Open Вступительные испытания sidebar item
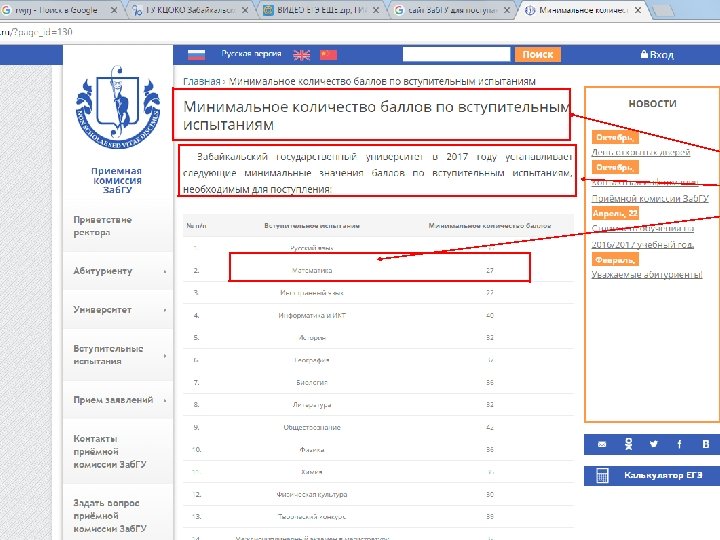The image size is (720, 540). click(x=118, y=355)
